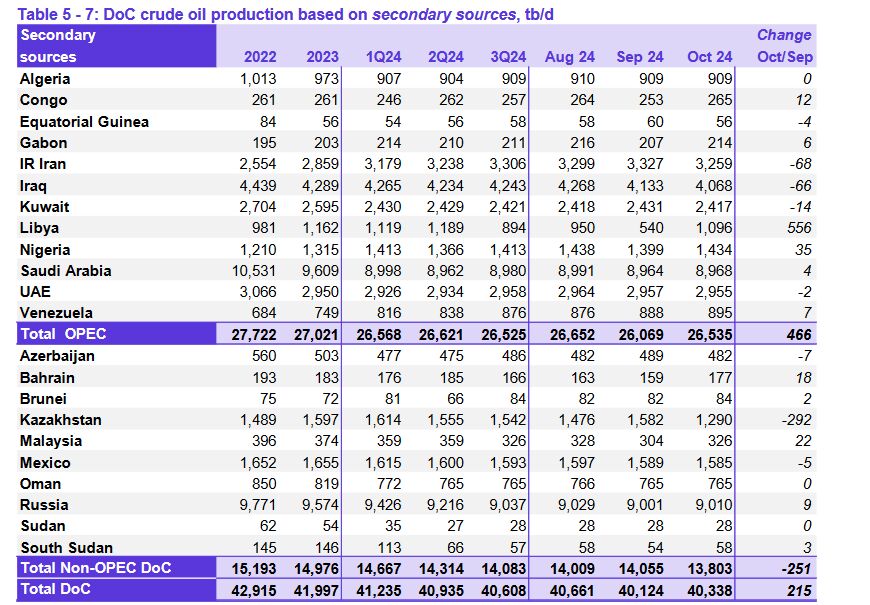Screen dimensions: 870x605
Task: Select the 'Total Non-OPEC DoC' row label
Action: [x=95, y=568]
